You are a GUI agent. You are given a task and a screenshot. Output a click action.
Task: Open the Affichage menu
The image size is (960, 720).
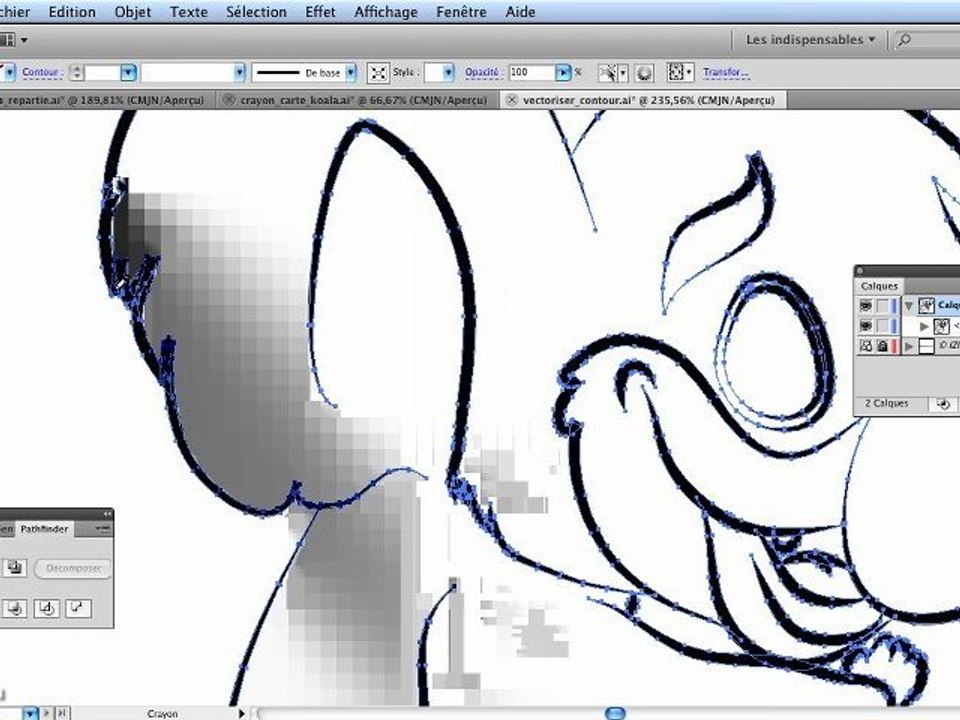point(386,12)
